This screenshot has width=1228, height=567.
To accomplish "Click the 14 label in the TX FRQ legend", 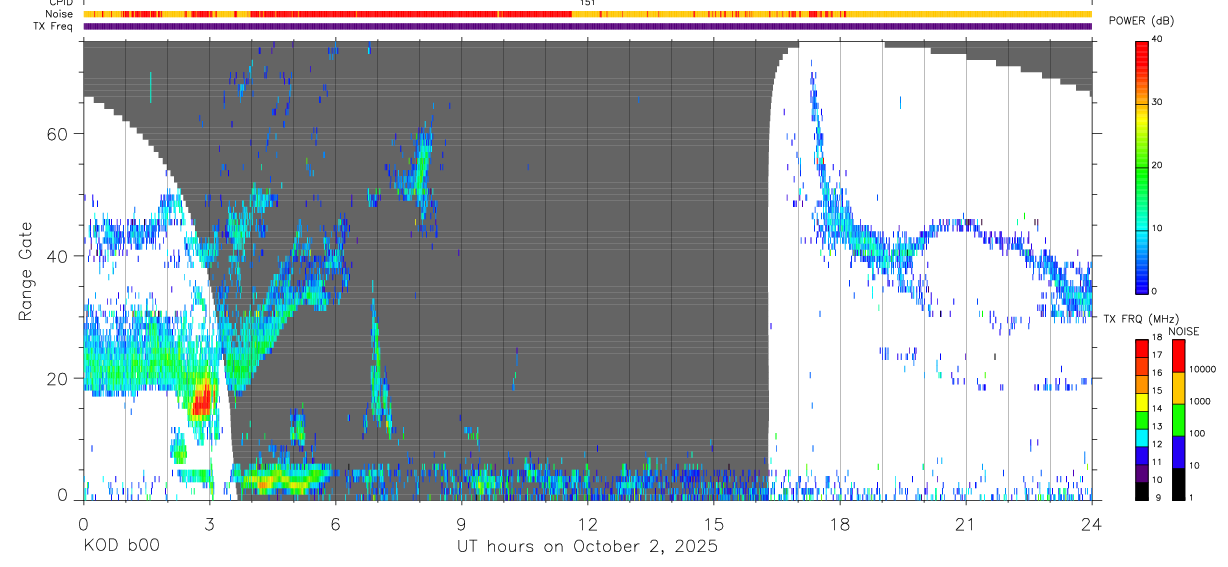I will [x=1156, y=408].
